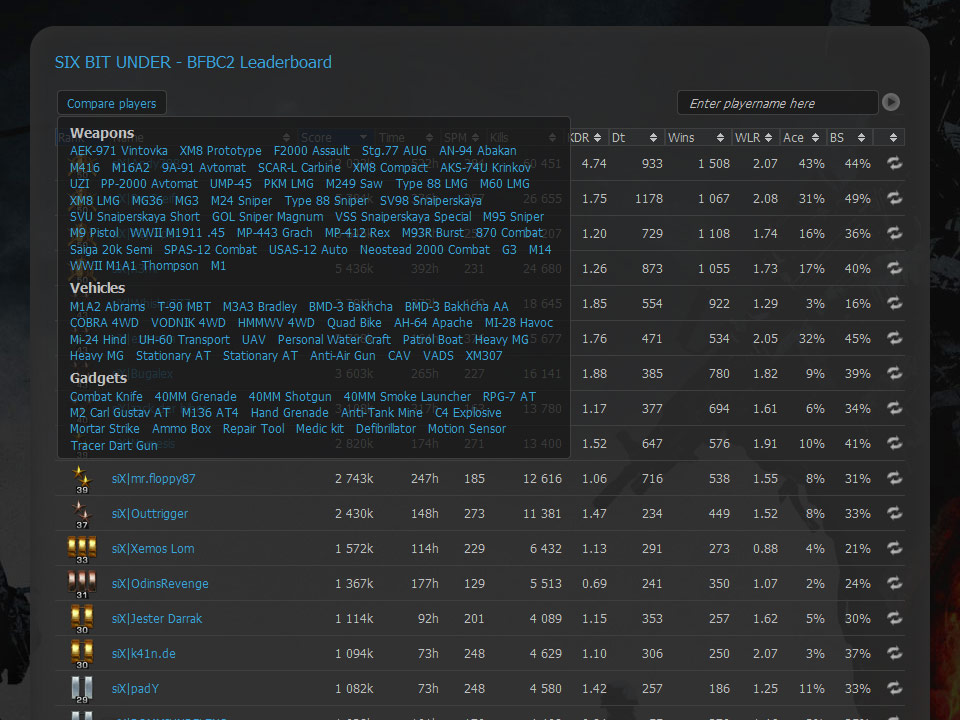Refresh stats for siX|Outtrigger

click(x=894, y=513)
